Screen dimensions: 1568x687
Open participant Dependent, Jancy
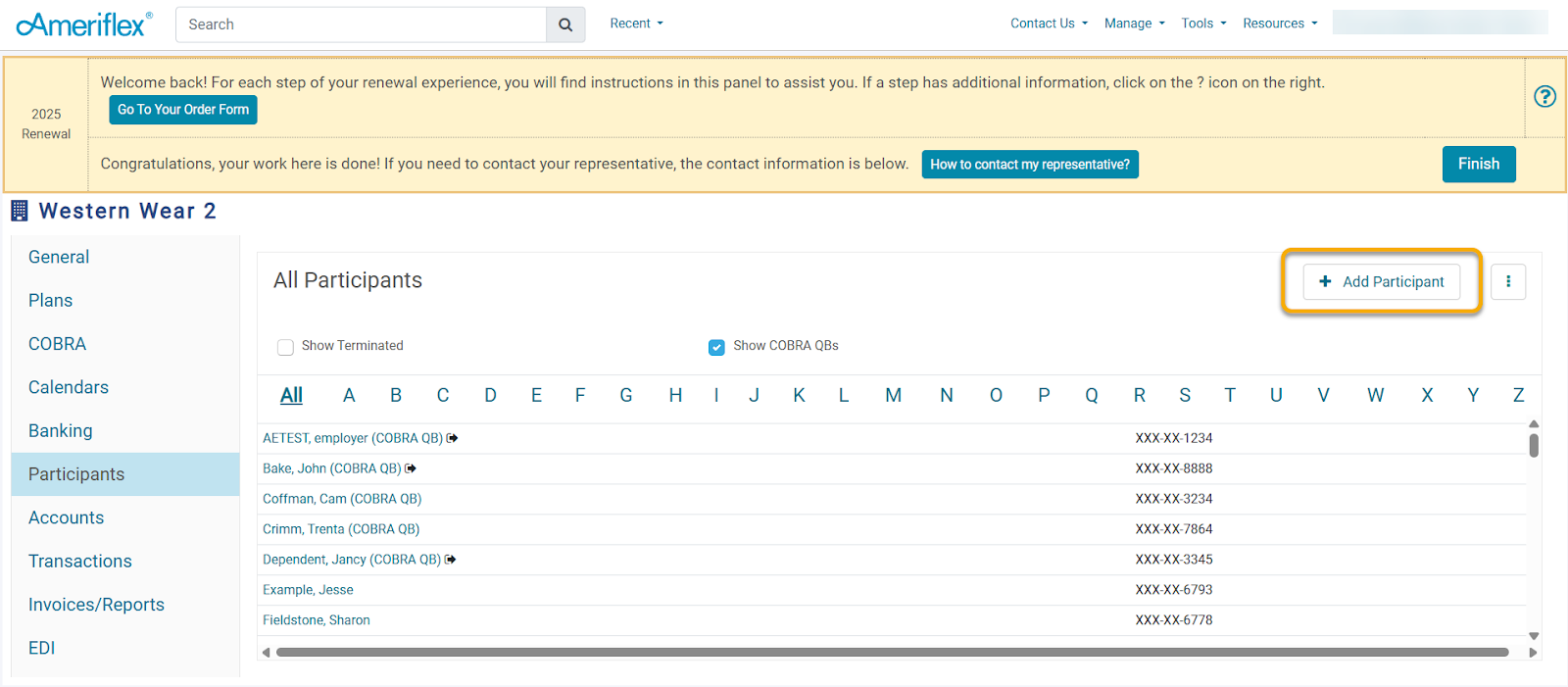click(x=352, y=560)
